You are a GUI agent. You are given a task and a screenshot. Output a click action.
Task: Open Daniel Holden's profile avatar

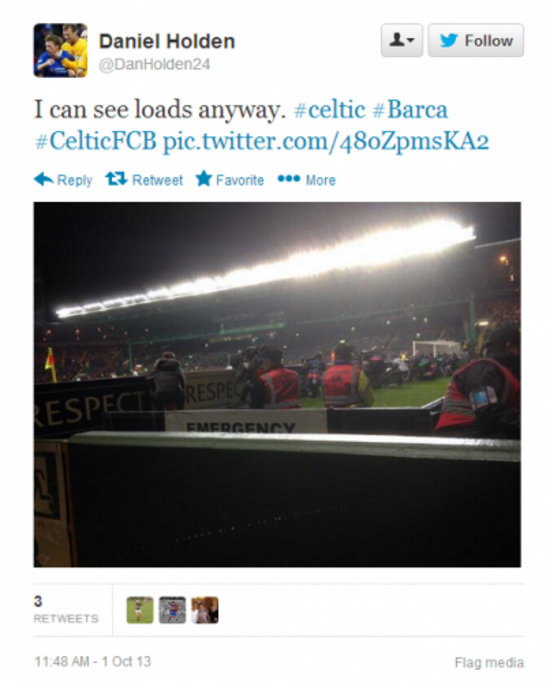(60, 50)
